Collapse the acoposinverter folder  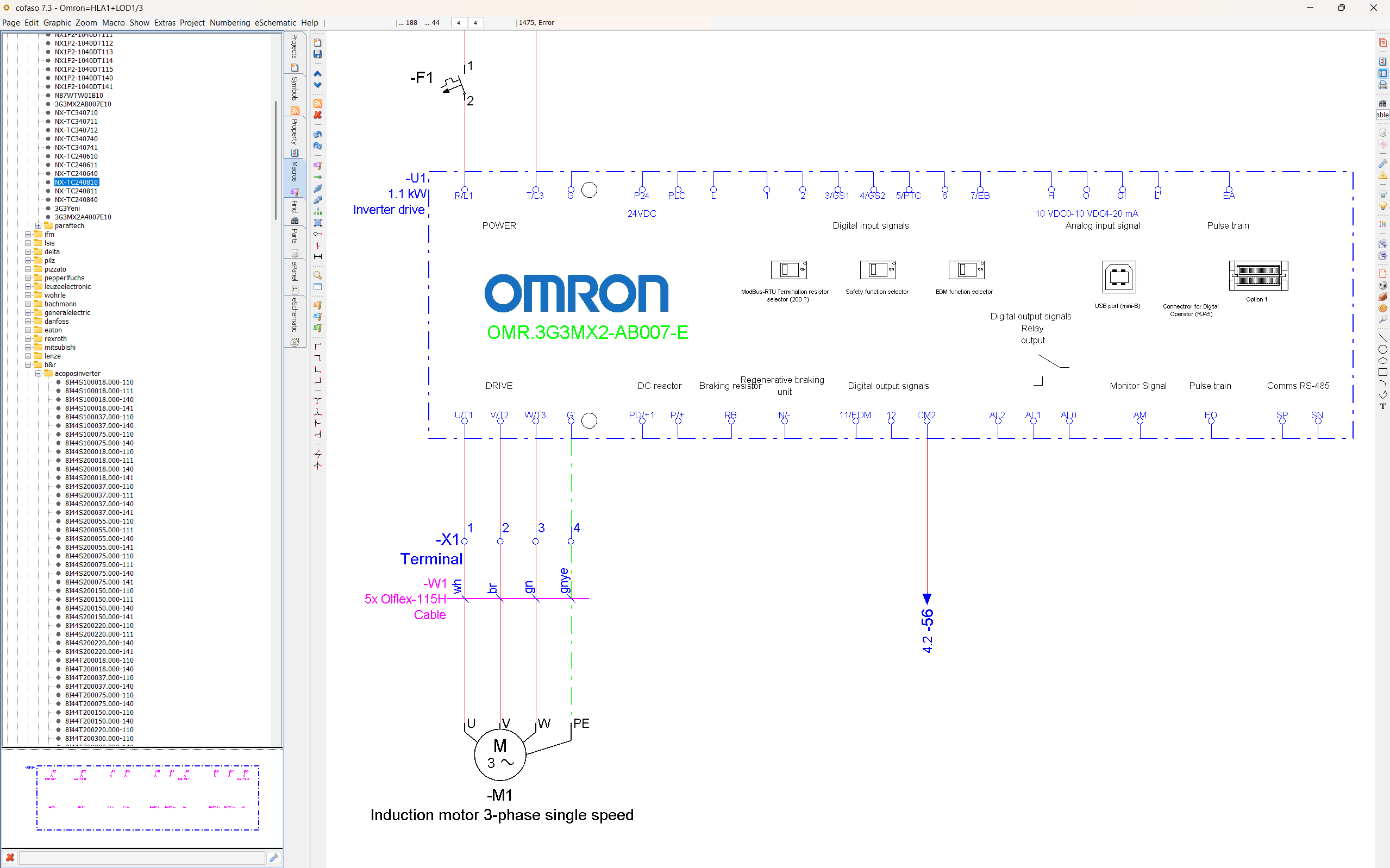click(x=39, y=374)
